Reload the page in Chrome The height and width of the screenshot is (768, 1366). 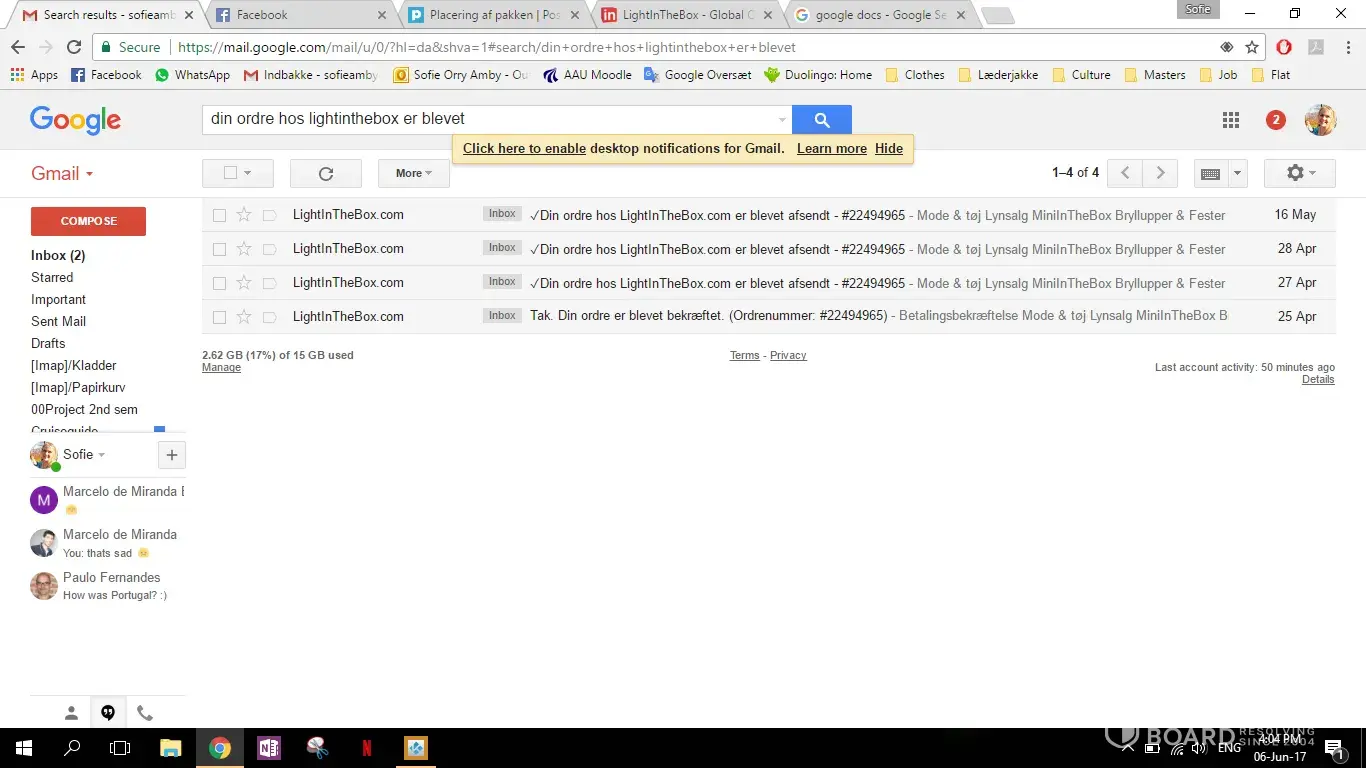tap(74, 47)
